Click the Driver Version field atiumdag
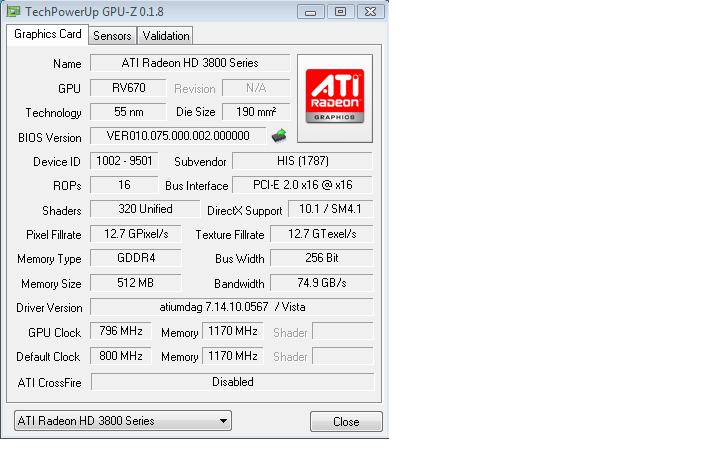 coord(232,307)
